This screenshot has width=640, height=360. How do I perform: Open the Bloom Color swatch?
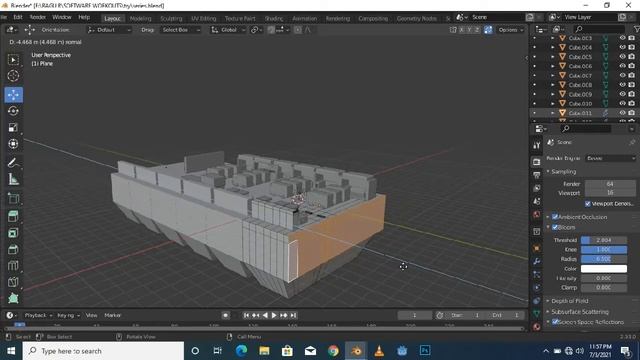[604, 269]
